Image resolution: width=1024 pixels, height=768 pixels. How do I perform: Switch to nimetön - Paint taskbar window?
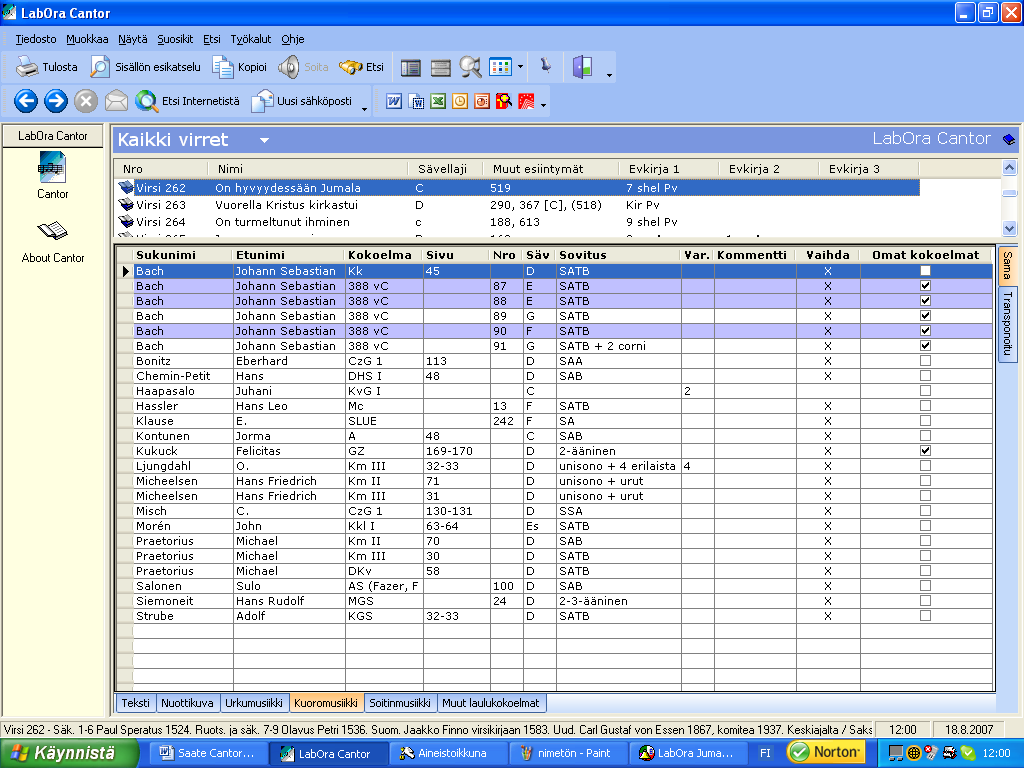point(567,753)
